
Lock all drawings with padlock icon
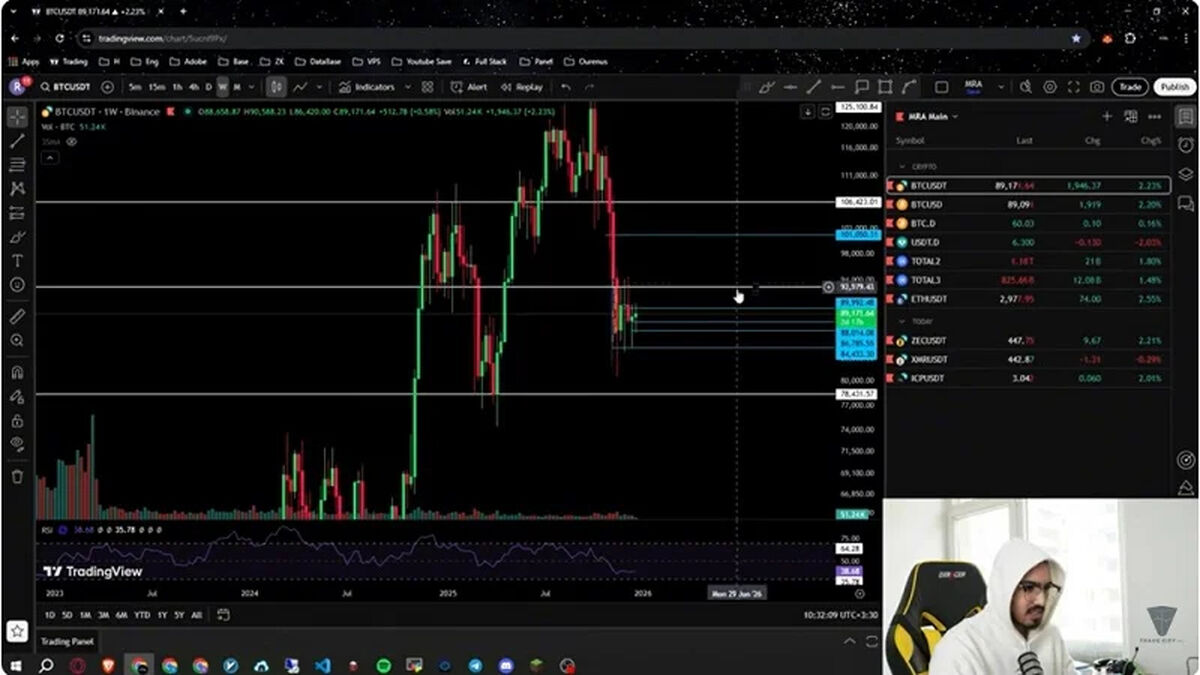[x=17, y=419]
